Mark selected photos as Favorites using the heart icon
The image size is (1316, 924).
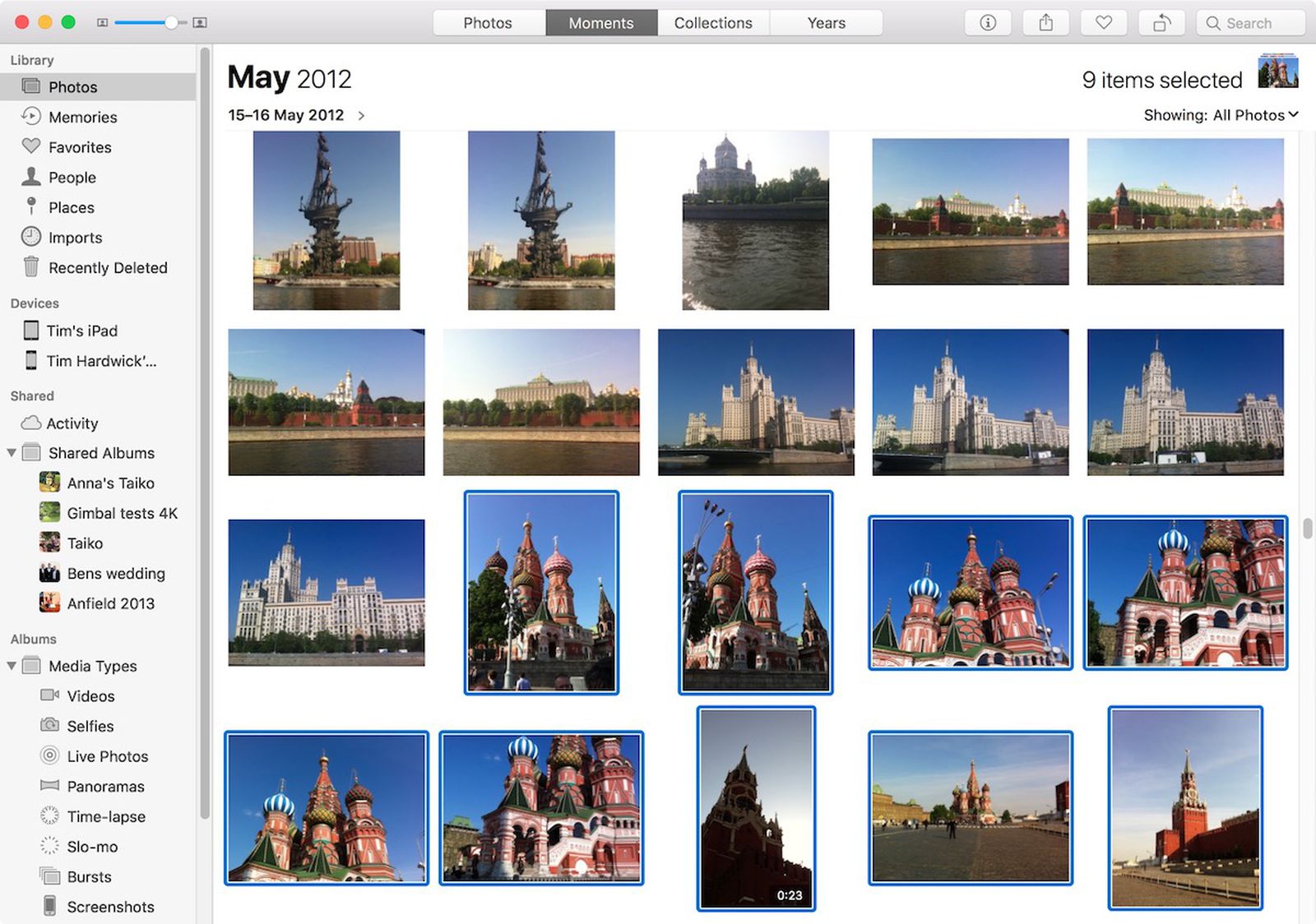click(x=1103, y=22)
